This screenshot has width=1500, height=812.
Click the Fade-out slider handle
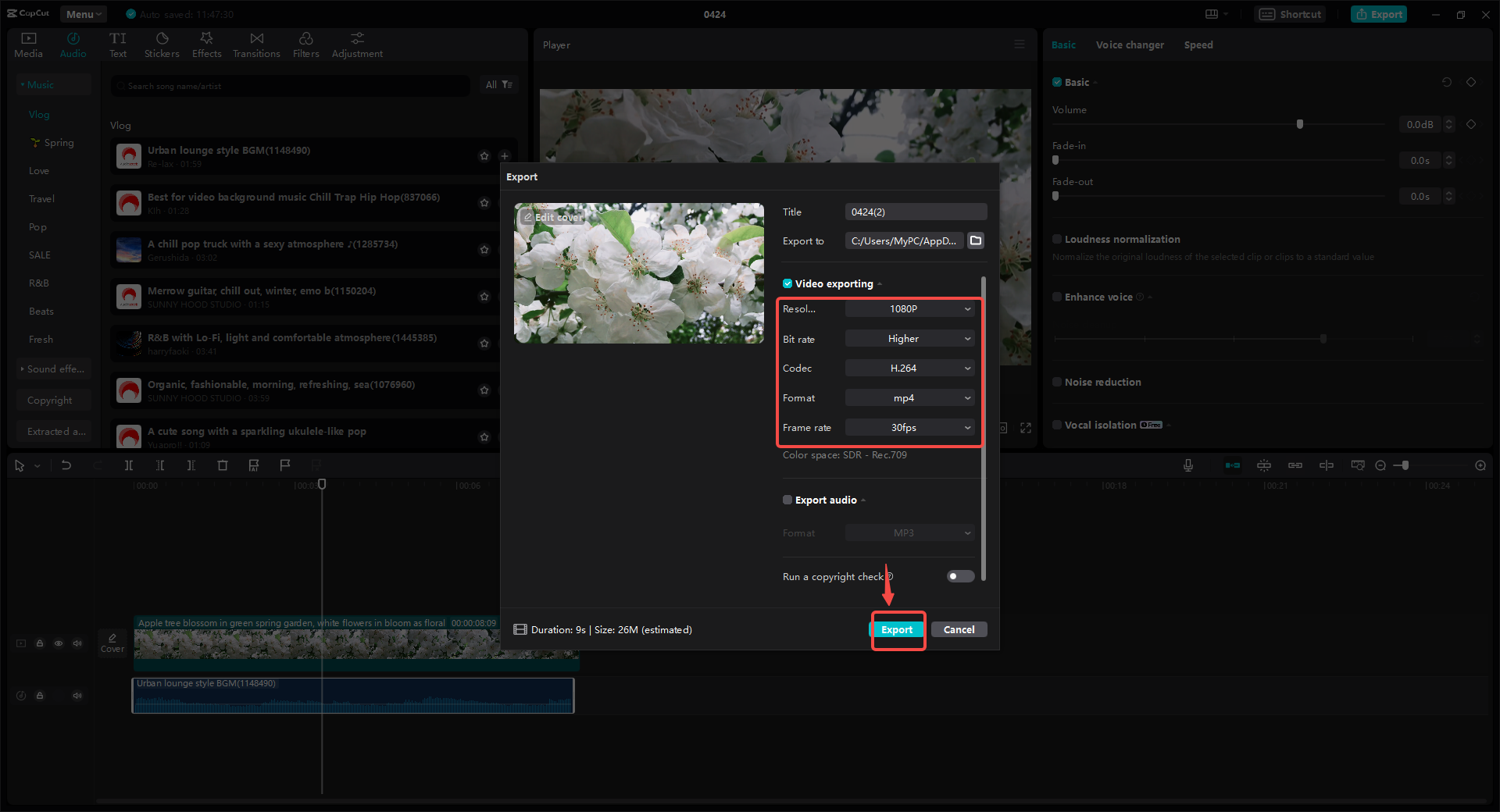coord(1055,196)
